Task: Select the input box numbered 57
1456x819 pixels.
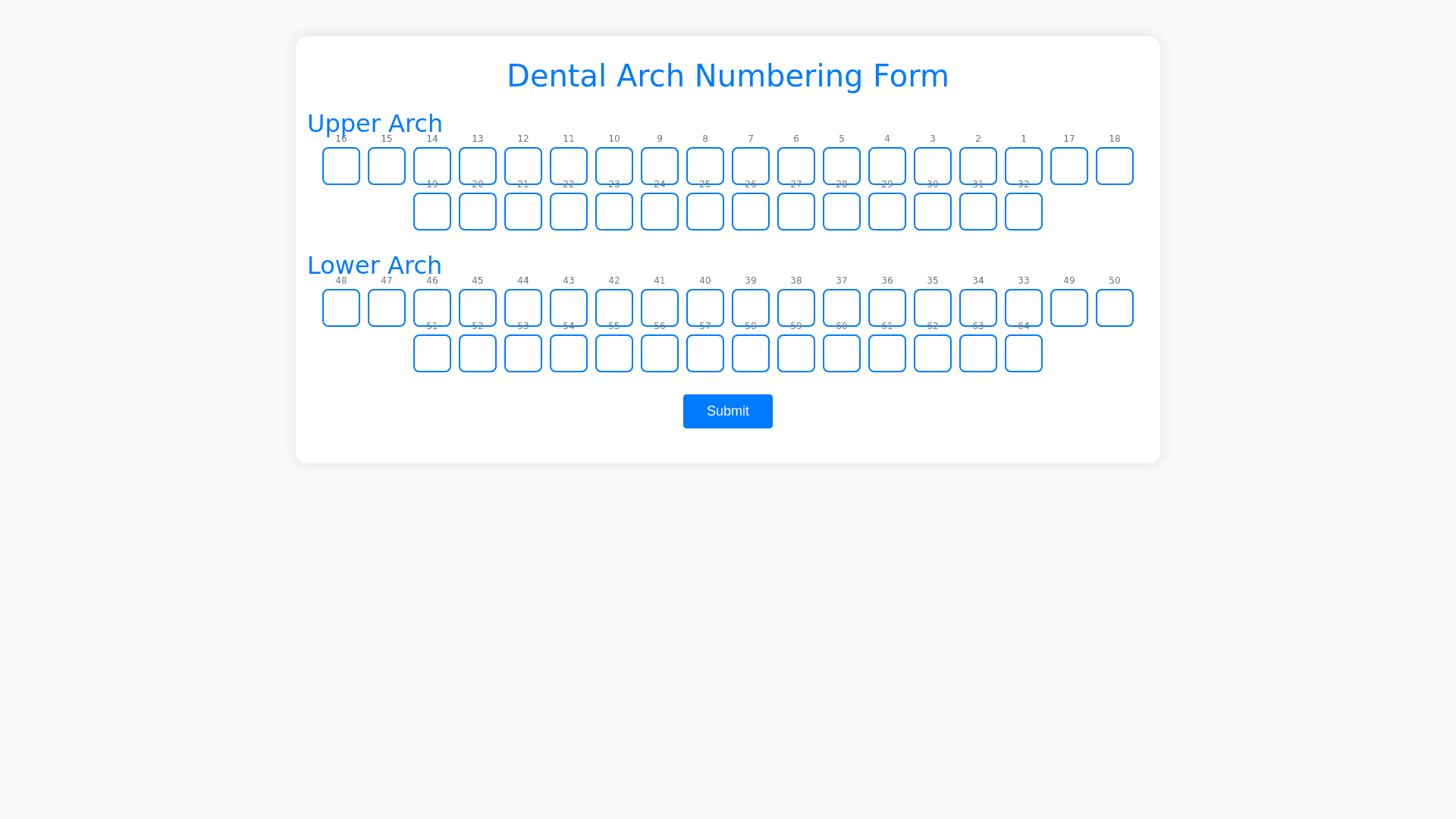Action: point(705,353)
